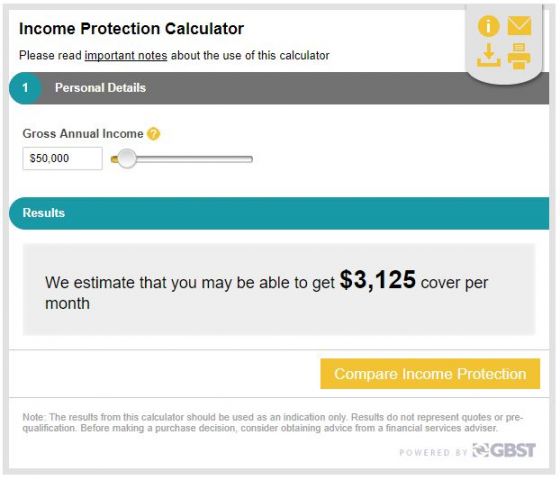Click the step 1 circle badge
The width and height of the screenshot is (560, 480).
25,88
